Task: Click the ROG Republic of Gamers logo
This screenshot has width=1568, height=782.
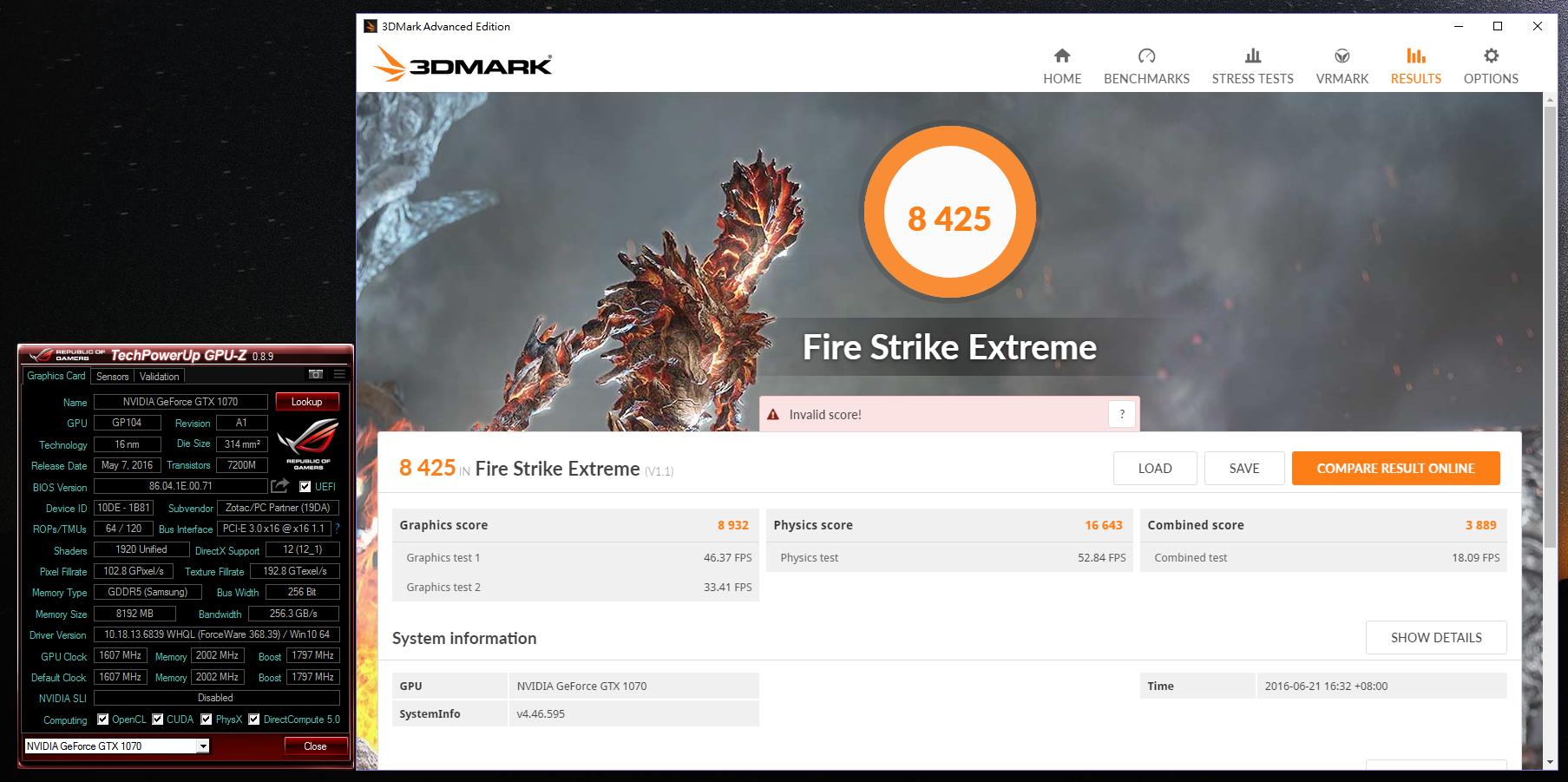Action: point(308,444)
